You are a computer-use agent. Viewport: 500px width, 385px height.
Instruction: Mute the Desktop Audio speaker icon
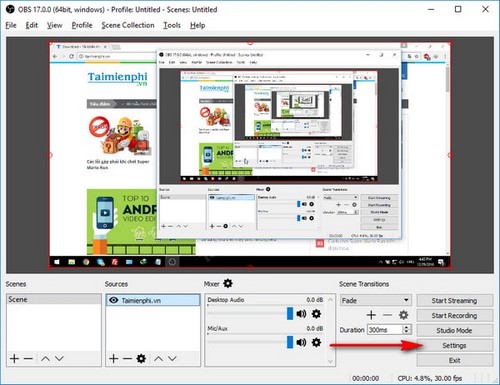(x=301, y=314)
